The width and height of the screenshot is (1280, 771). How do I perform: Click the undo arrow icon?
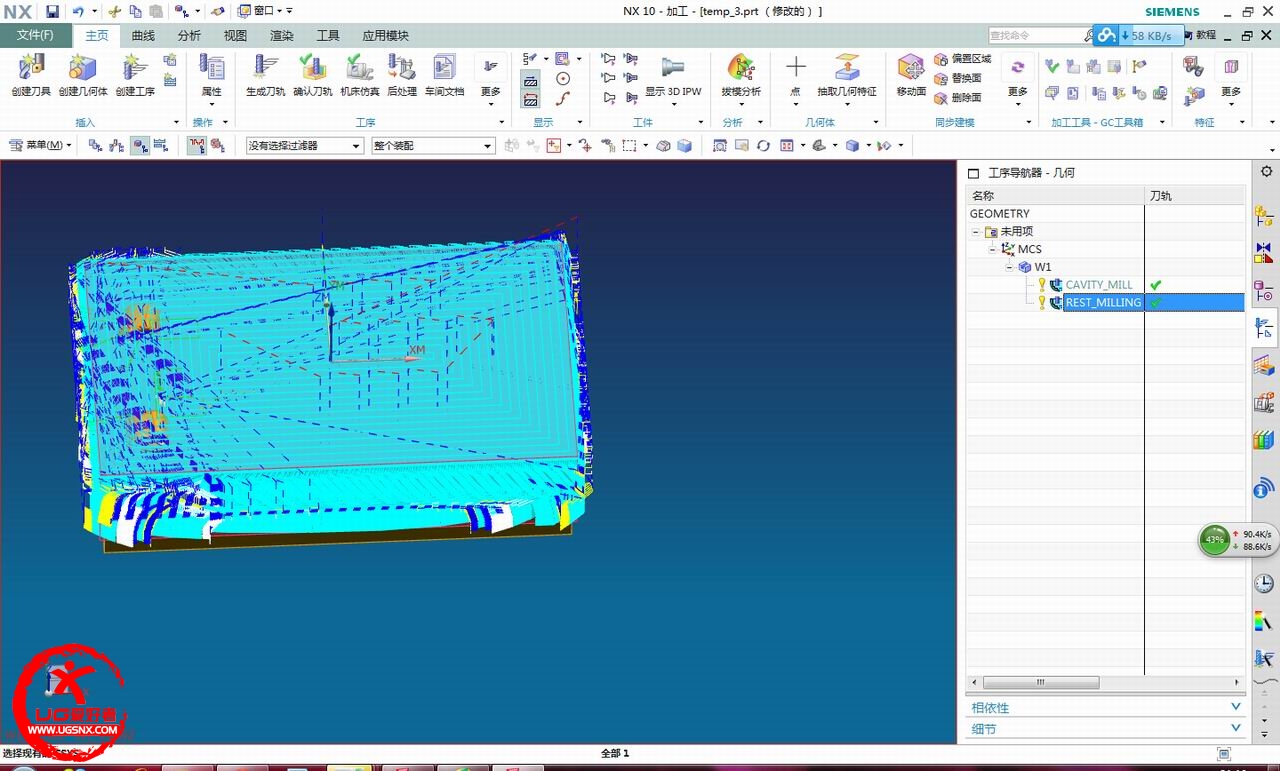78,11
